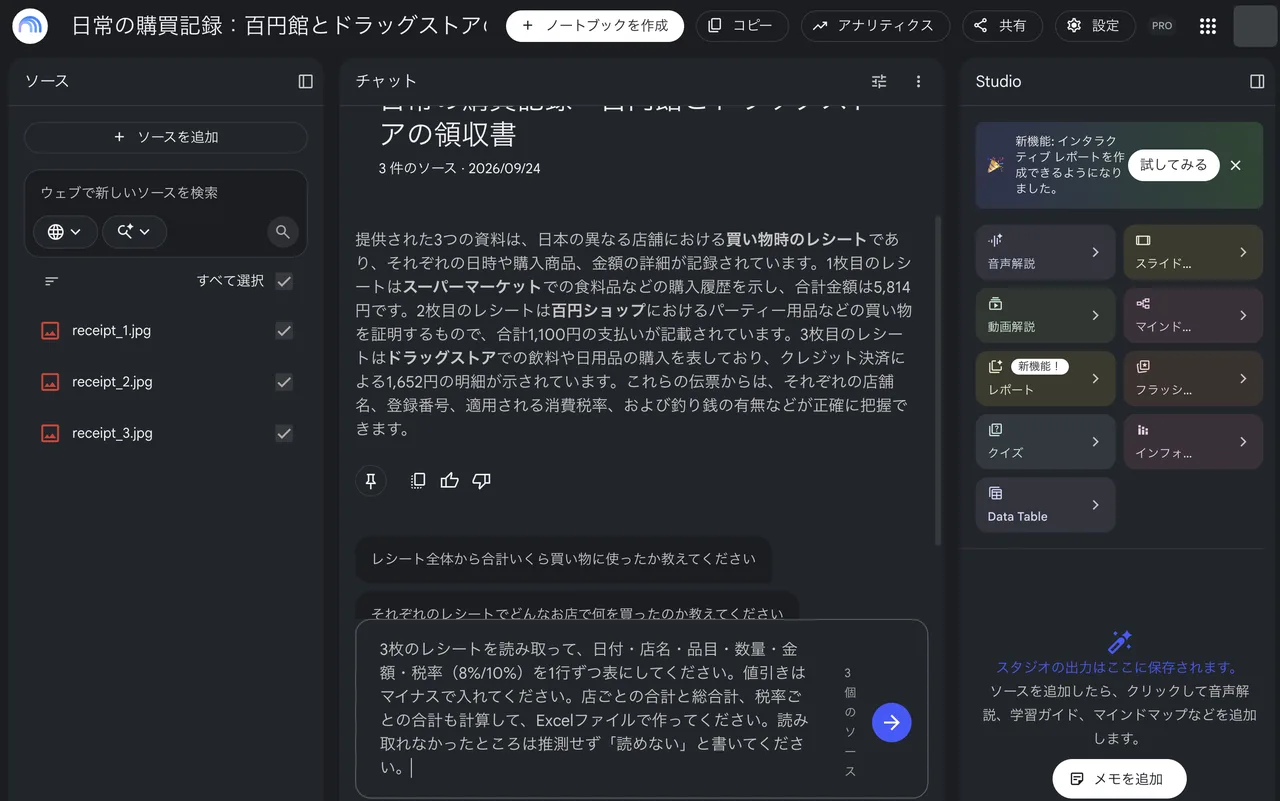Select suggested question レシート全体から合計いくら
This screenshot has height=801, width=1280.
click(x=563, y=559)
